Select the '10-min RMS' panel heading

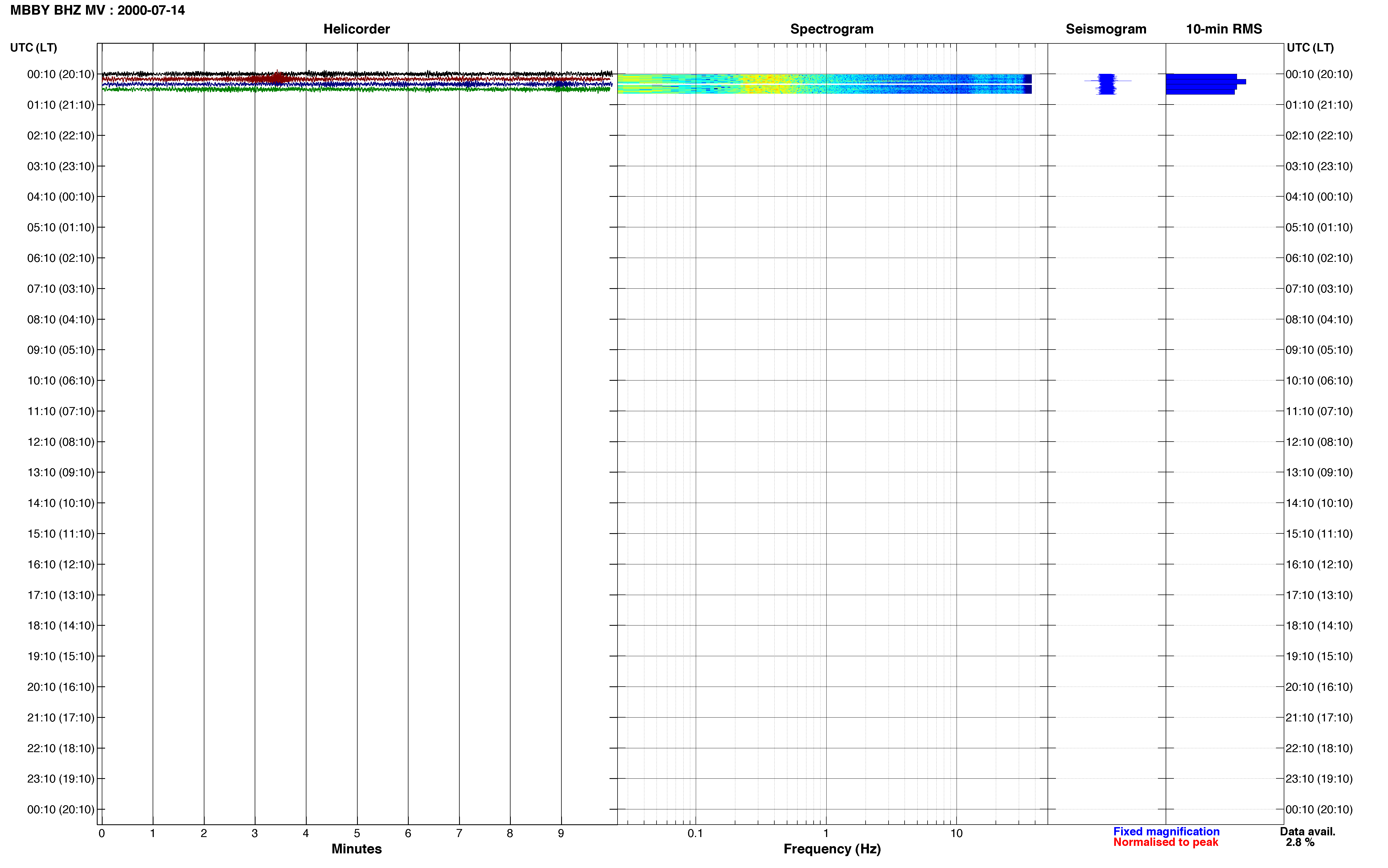[1224, 29]
